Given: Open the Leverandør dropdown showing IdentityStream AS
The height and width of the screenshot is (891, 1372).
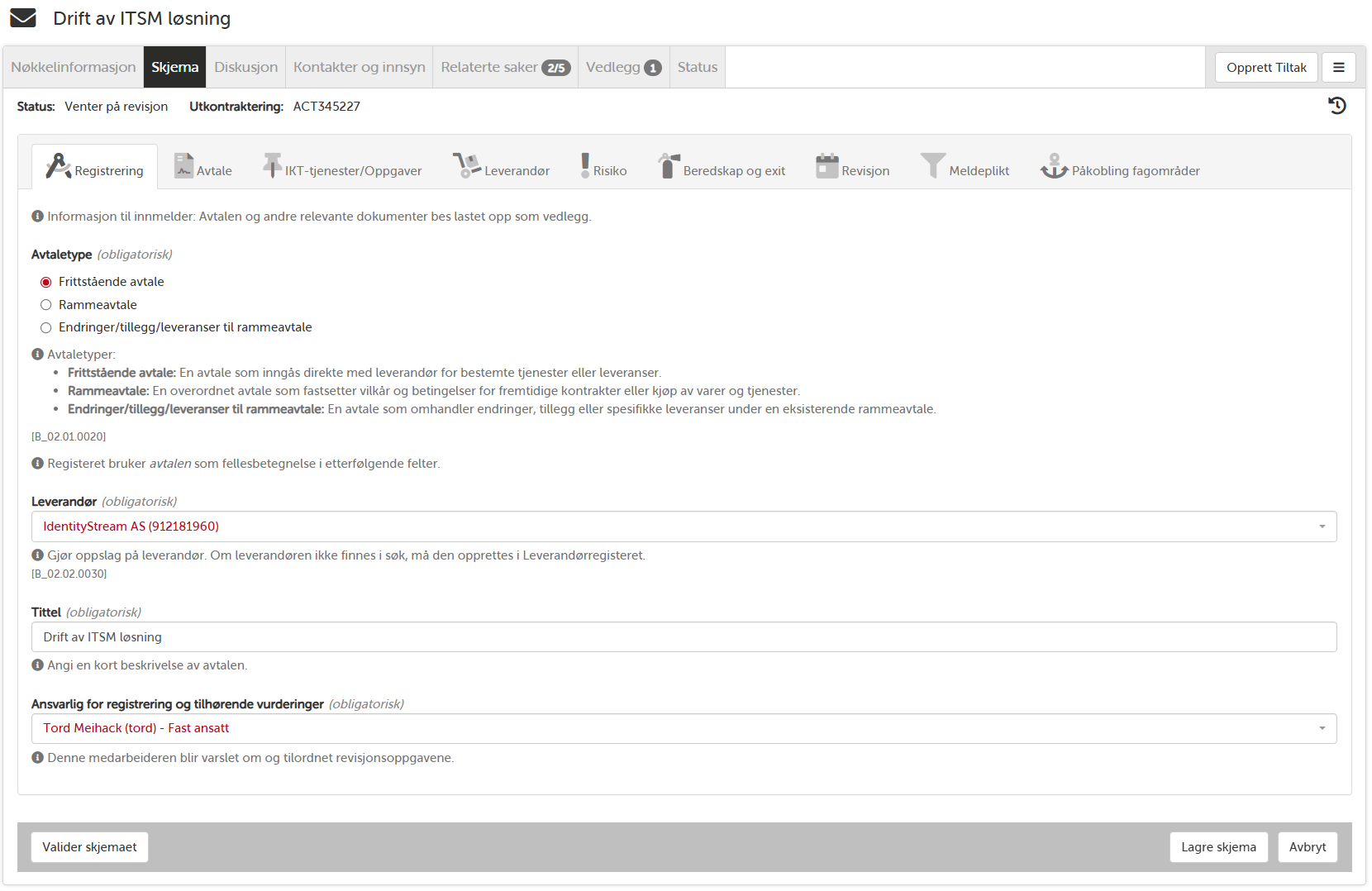Looking at the screenshot, I should [1322, 526].
